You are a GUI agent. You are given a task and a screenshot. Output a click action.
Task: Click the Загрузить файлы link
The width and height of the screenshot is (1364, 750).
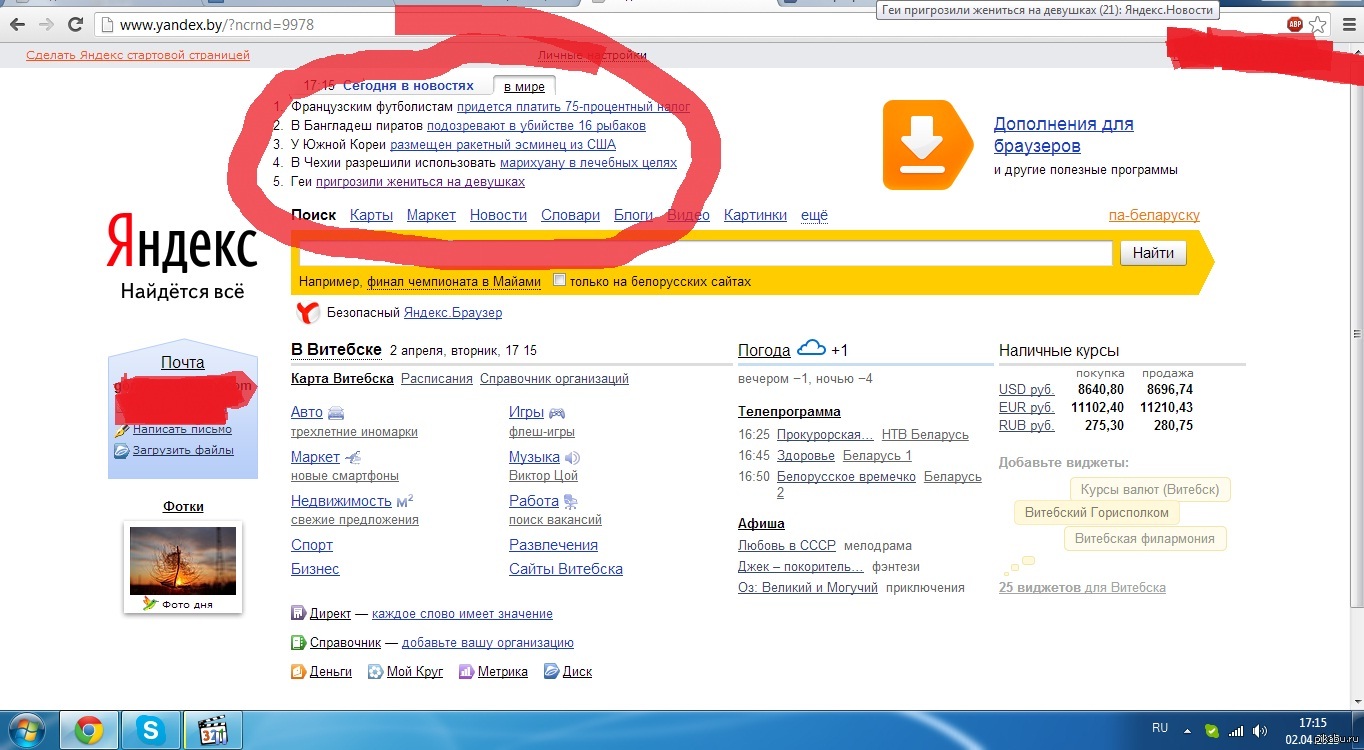pyautogui.click(x=183, y=450)
